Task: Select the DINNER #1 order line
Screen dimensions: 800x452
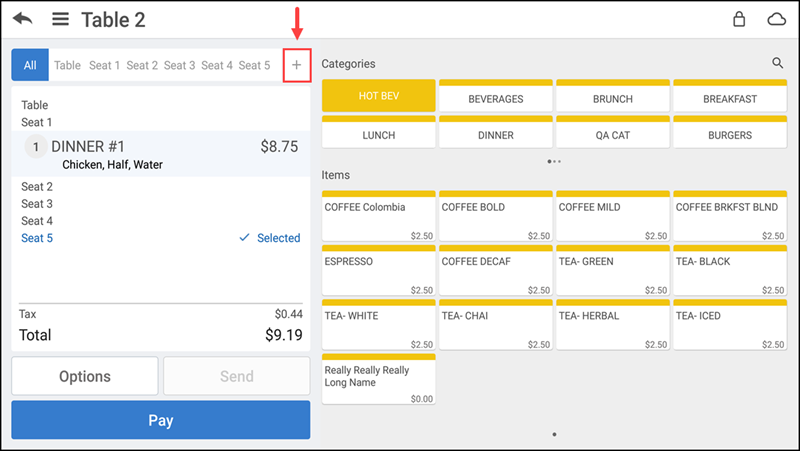Action: [161, 154]
